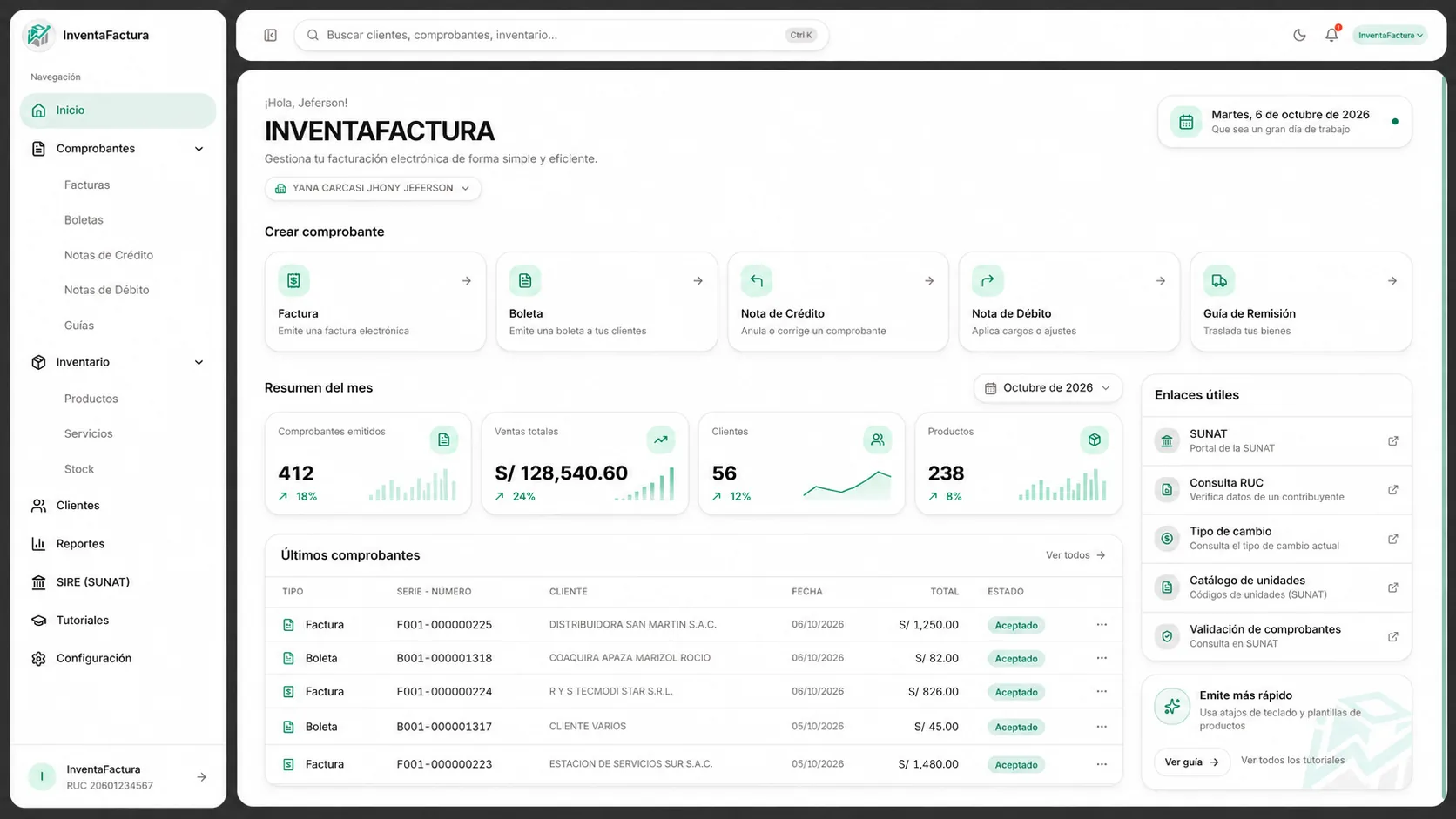Click the search clients and vouchers field
Screen dimensions: 1456x819
[561, 35]
